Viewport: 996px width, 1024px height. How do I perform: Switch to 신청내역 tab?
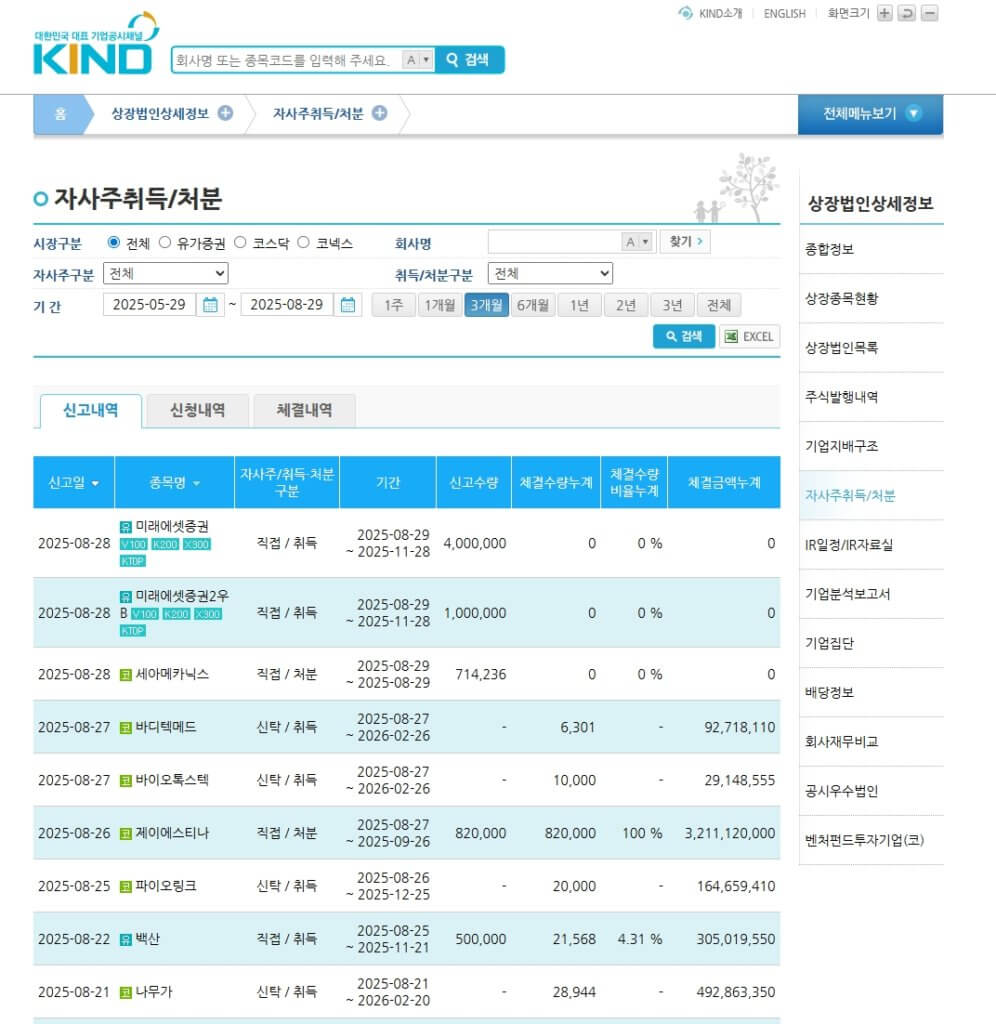coord(197,411)
